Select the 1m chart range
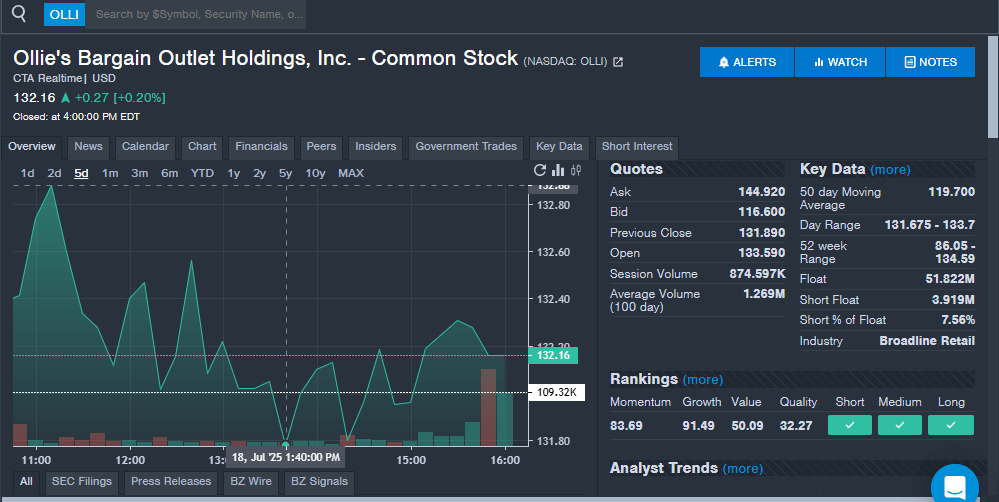Viewport: 999px width, 502px height. (110, 173)
